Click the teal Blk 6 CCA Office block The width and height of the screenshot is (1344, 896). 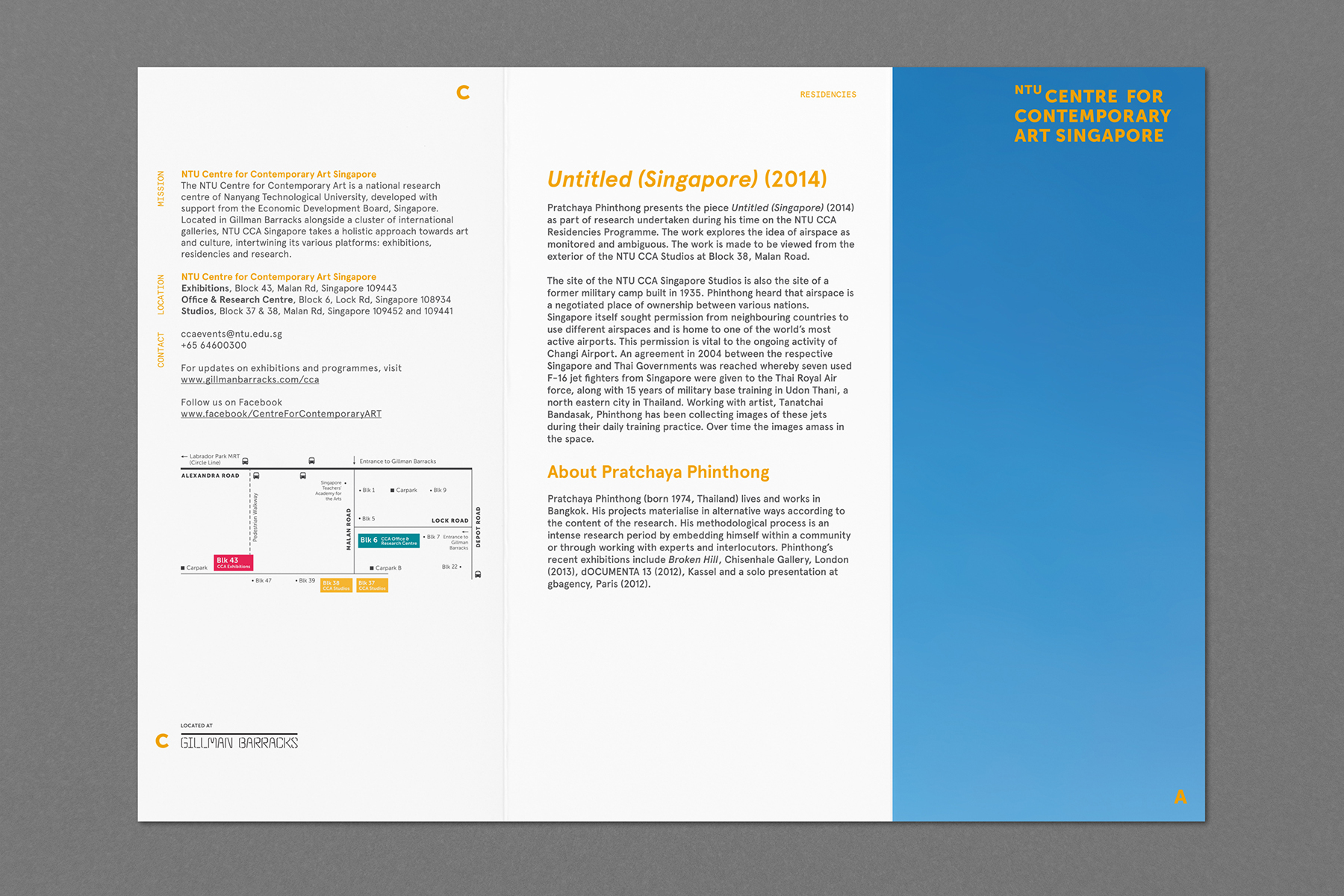point(389,541)
